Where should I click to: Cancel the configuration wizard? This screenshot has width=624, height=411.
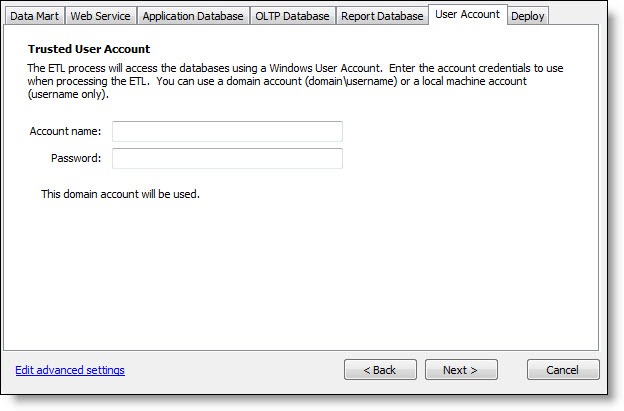(x=563, y=370)
